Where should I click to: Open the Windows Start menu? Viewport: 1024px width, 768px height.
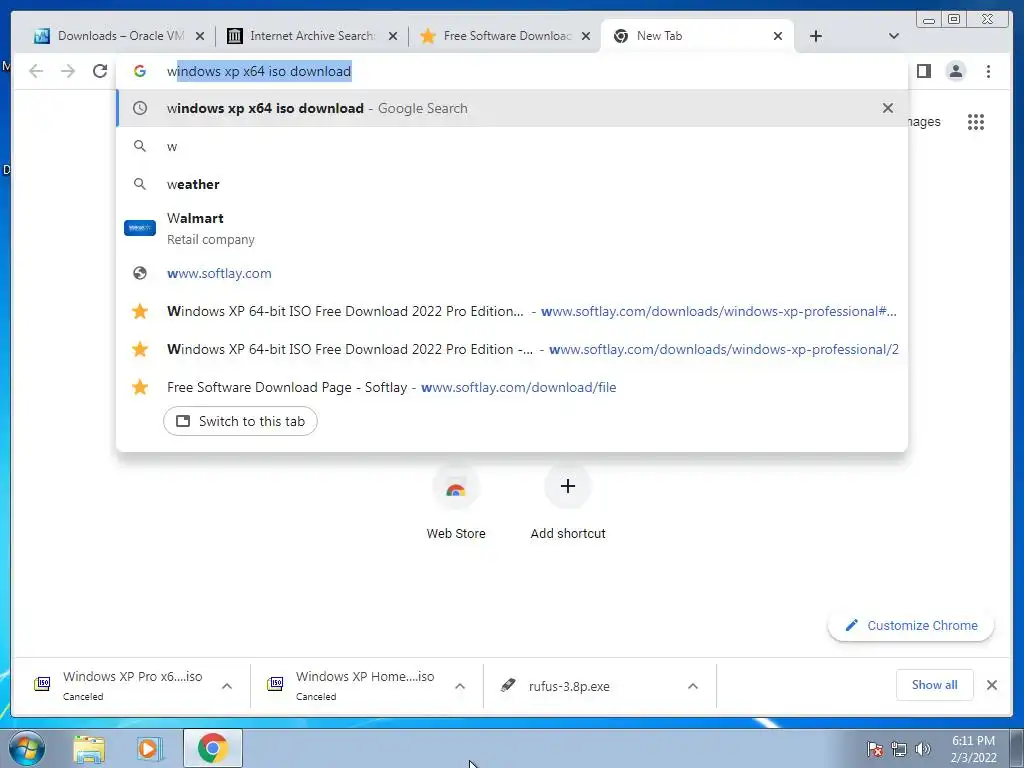[x=27, y=748]
